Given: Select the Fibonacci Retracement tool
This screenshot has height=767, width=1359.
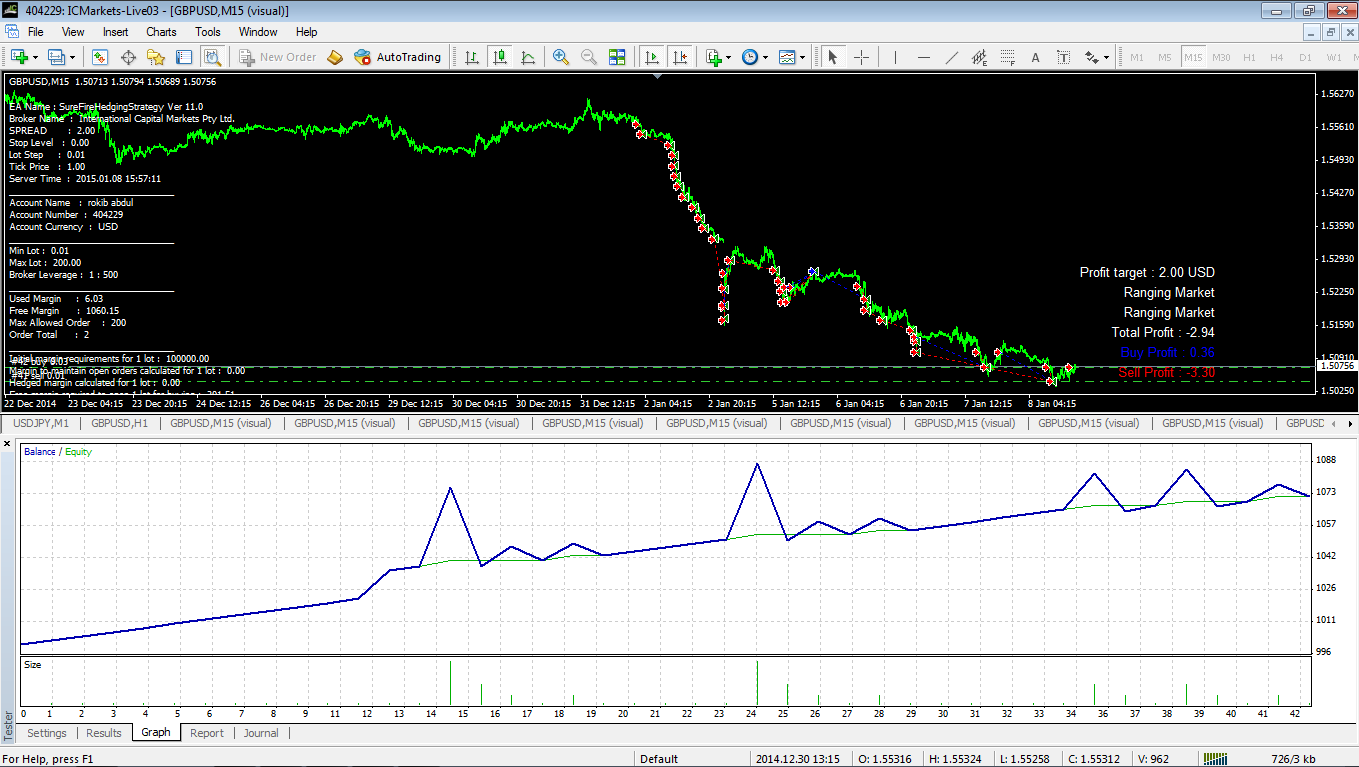Looking at the screenshot, I should click(x=1007, y=57).
